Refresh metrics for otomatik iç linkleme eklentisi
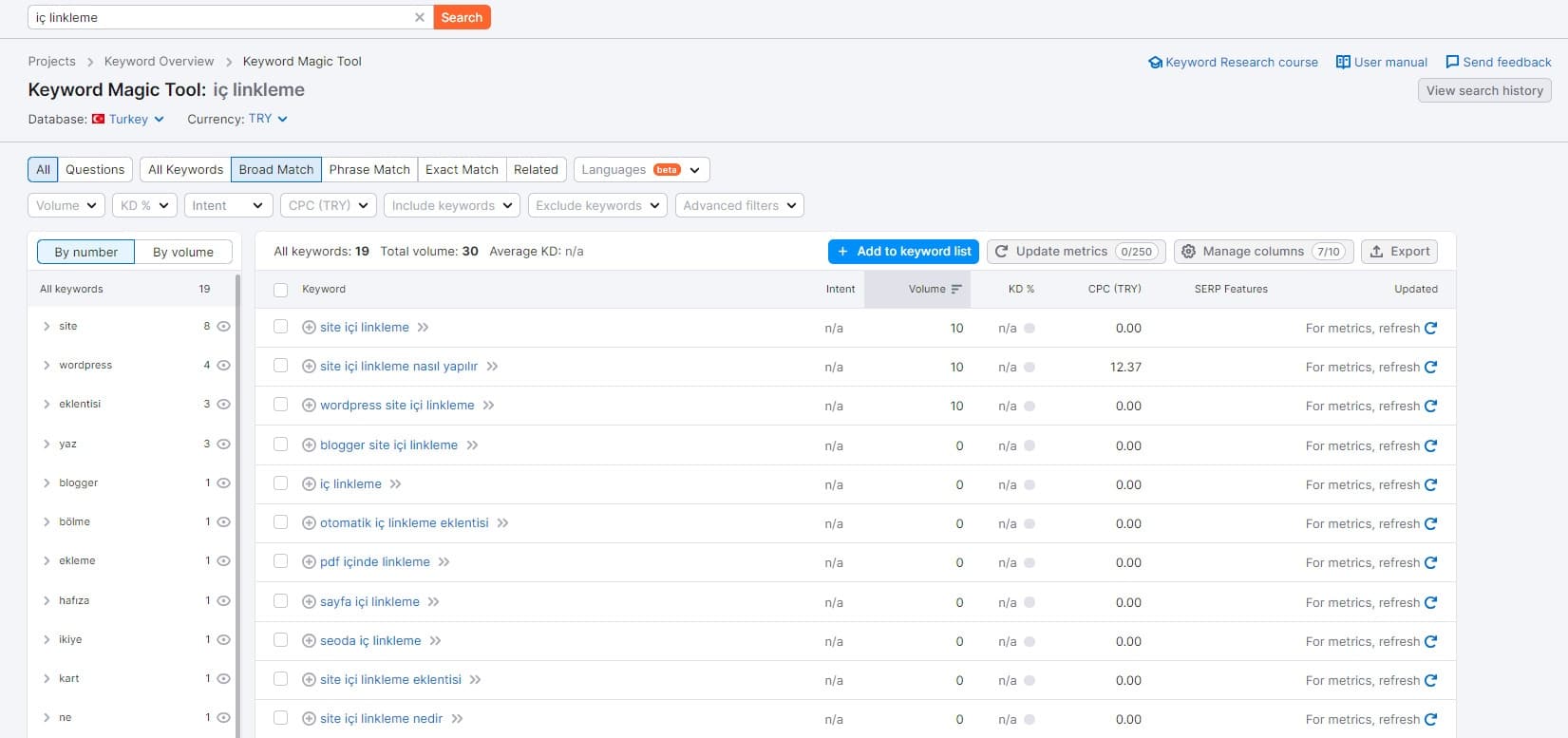This screenshot has width=1568, height=738. (x=1430, y=523)
